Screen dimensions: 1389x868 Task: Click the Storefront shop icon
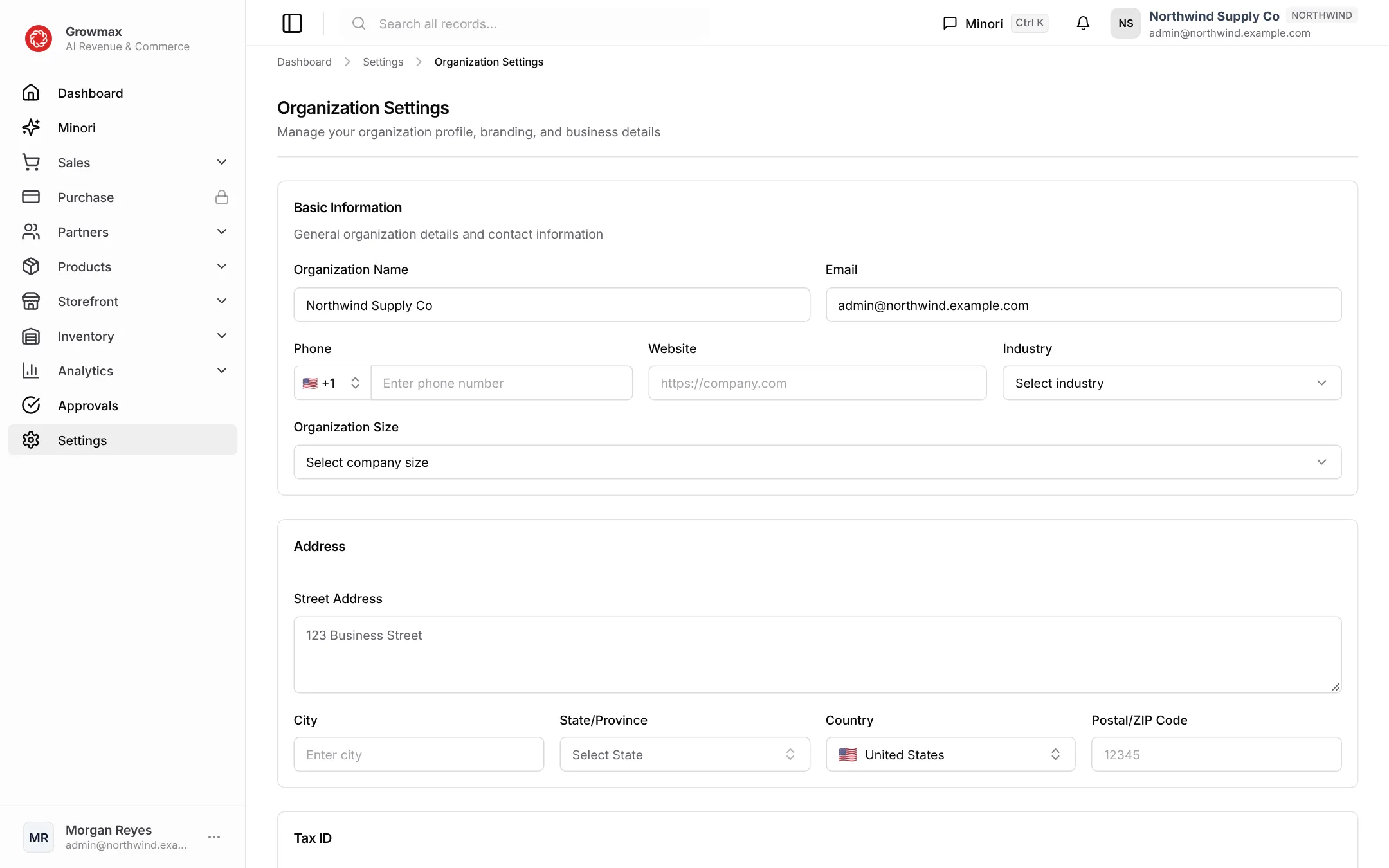[x=31, y=301]
